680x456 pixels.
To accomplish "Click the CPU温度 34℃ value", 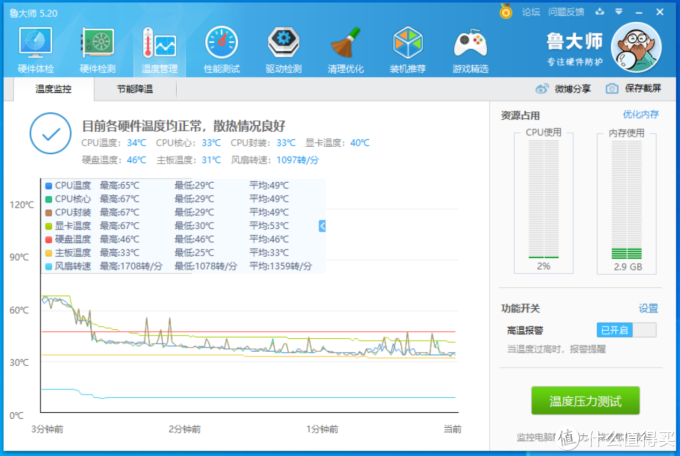I will 137,143.
